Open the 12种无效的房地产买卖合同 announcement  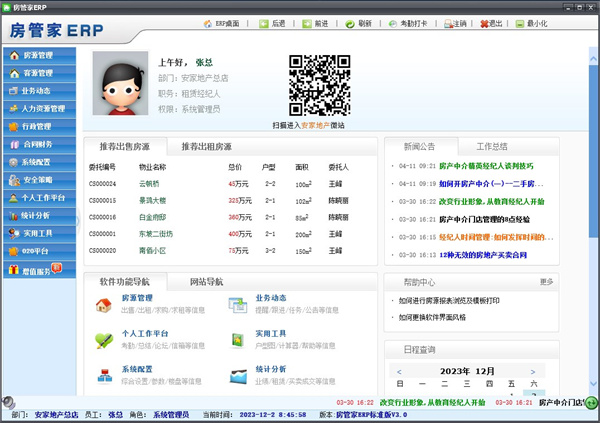(480, 255)
